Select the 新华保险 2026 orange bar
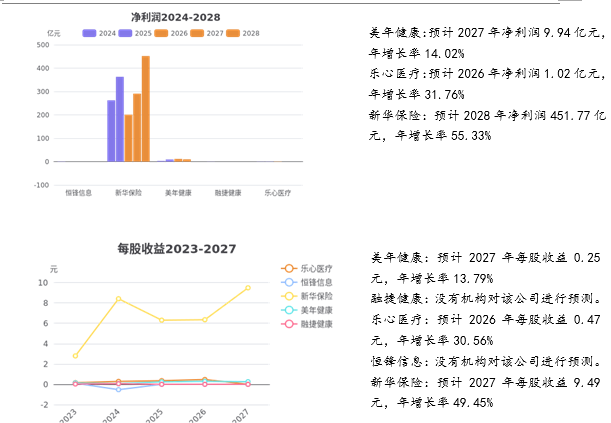Image resolution: width=611 pixels, height=423 pixels. click(x=129, y=138)
